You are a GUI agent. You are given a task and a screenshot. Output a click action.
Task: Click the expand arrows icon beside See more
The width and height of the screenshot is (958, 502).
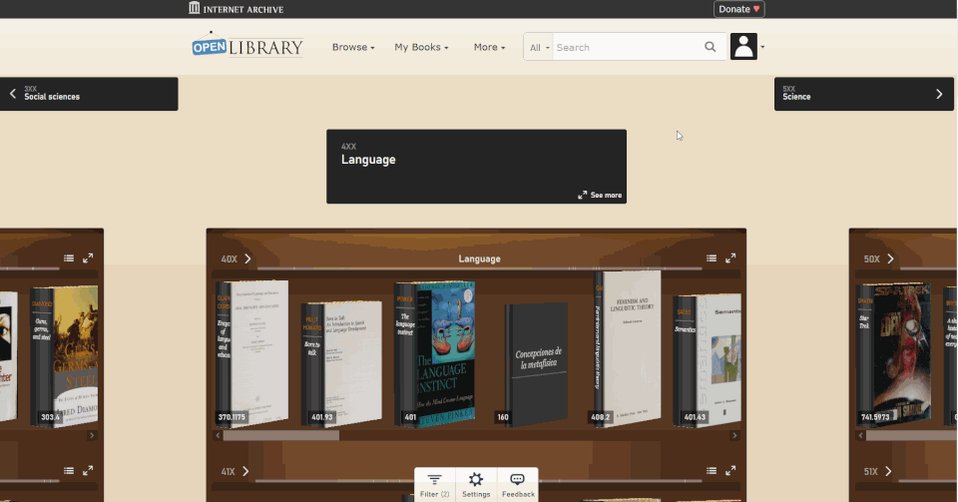[x=582, y=195]
